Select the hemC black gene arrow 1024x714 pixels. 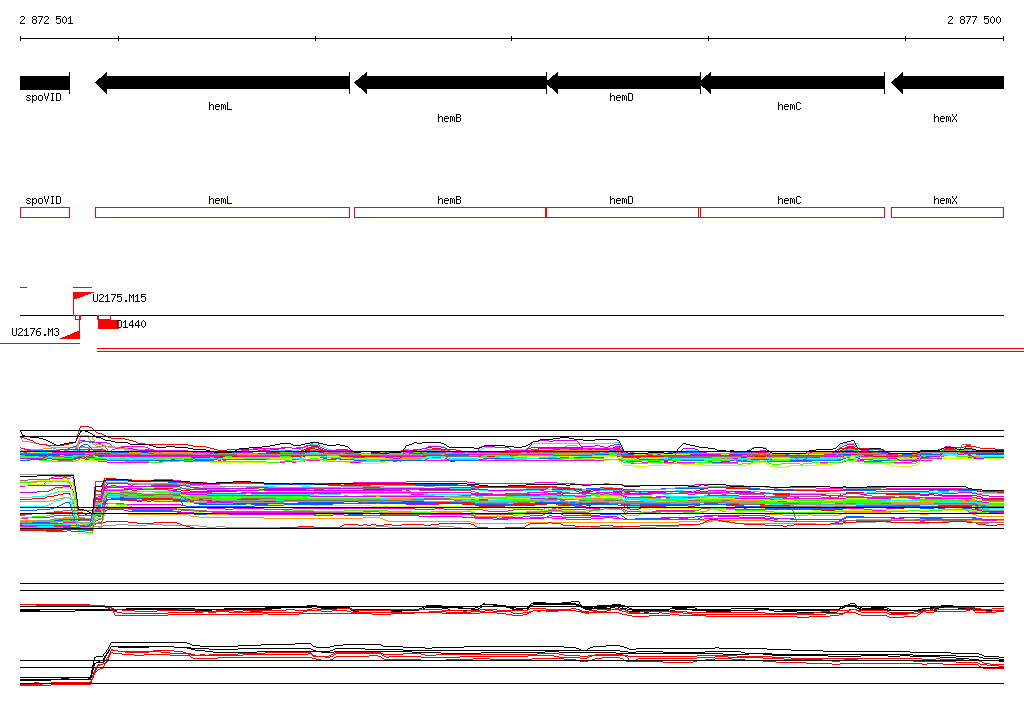792,83
